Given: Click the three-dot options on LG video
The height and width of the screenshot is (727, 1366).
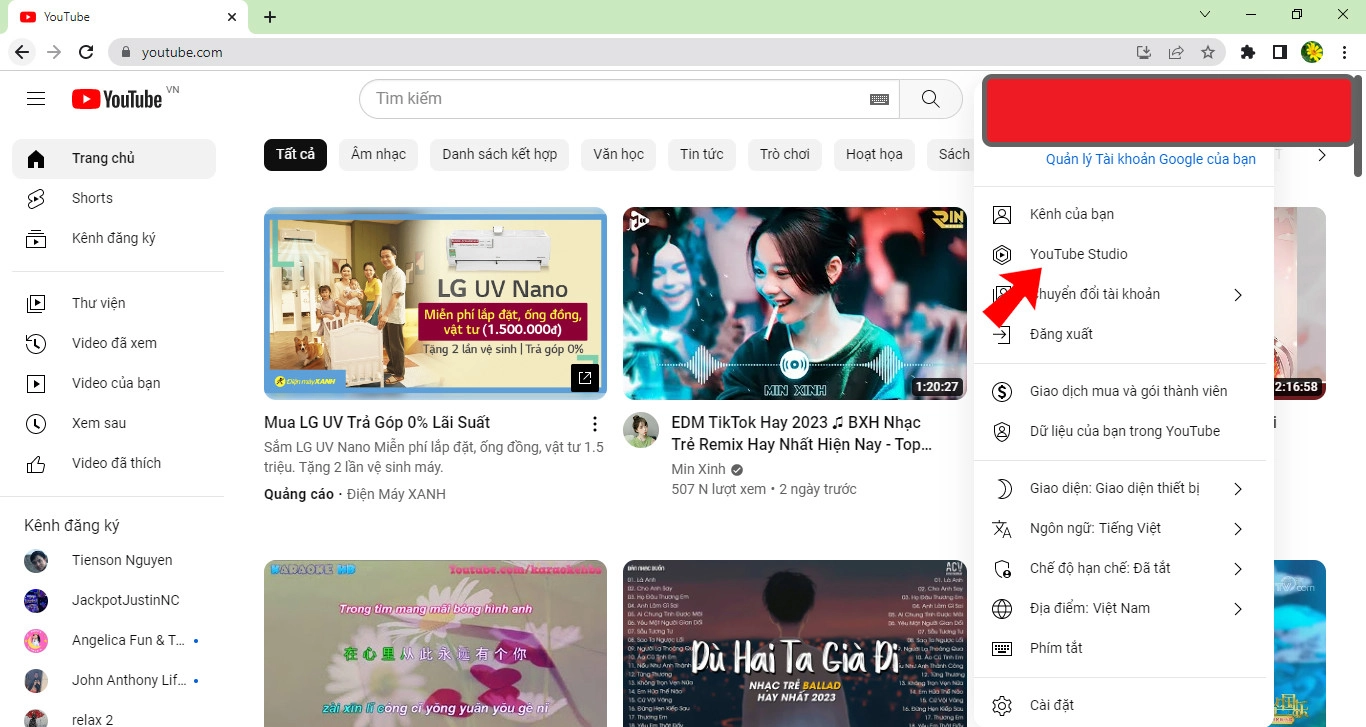Looking at the screenshot, I should pyautogui.click(x=594, y=422).
